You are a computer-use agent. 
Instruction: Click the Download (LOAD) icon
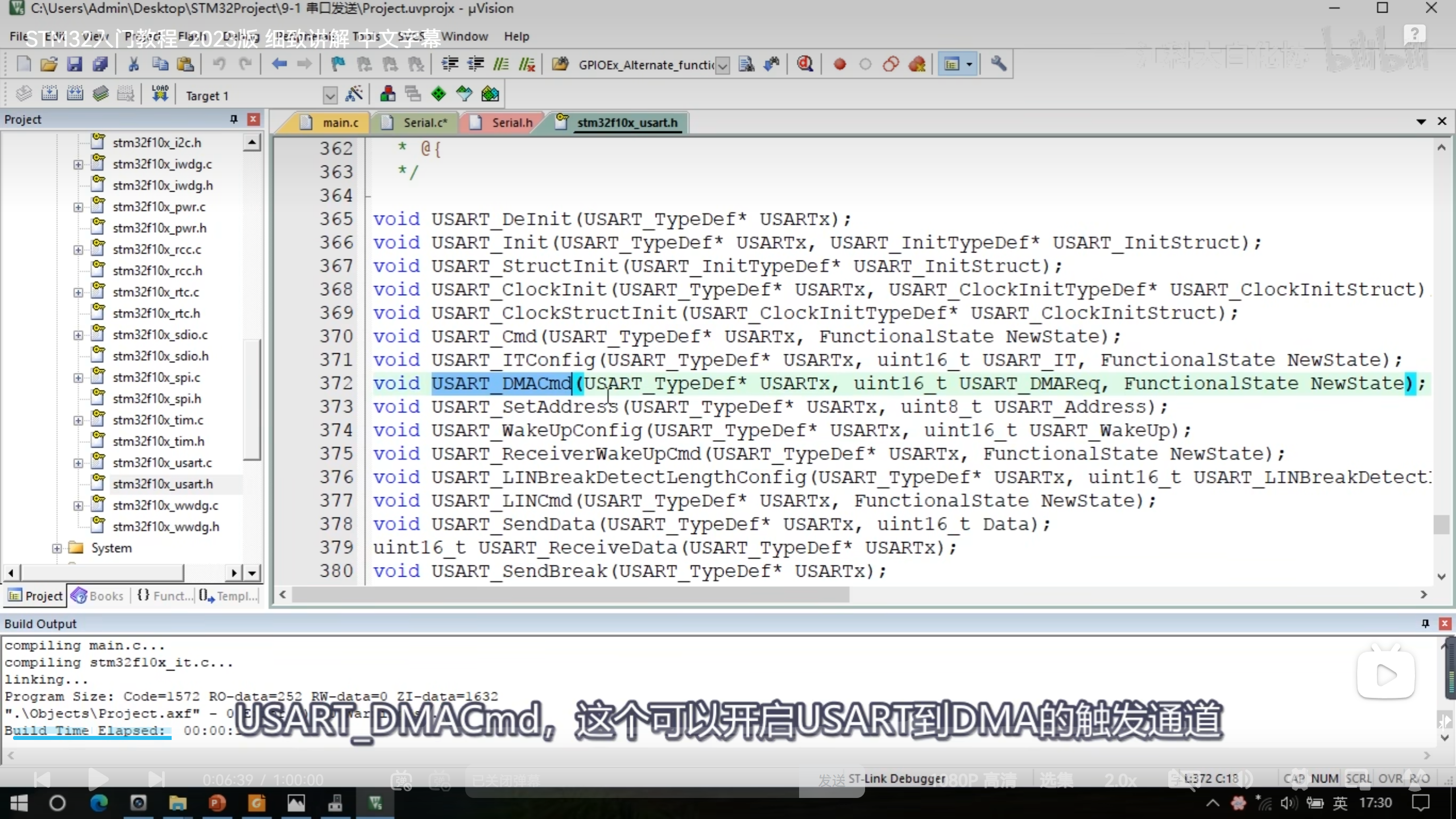[160, 94]
